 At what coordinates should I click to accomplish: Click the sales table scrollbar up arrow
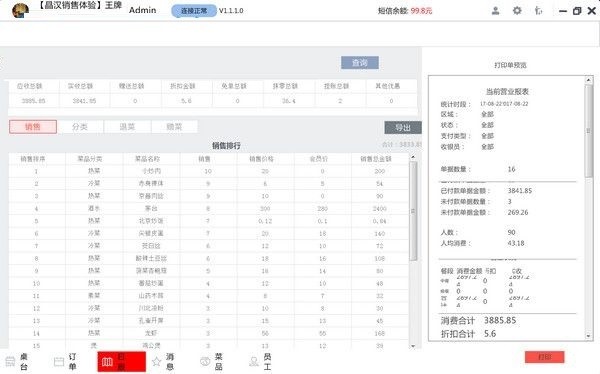[413, 157]
